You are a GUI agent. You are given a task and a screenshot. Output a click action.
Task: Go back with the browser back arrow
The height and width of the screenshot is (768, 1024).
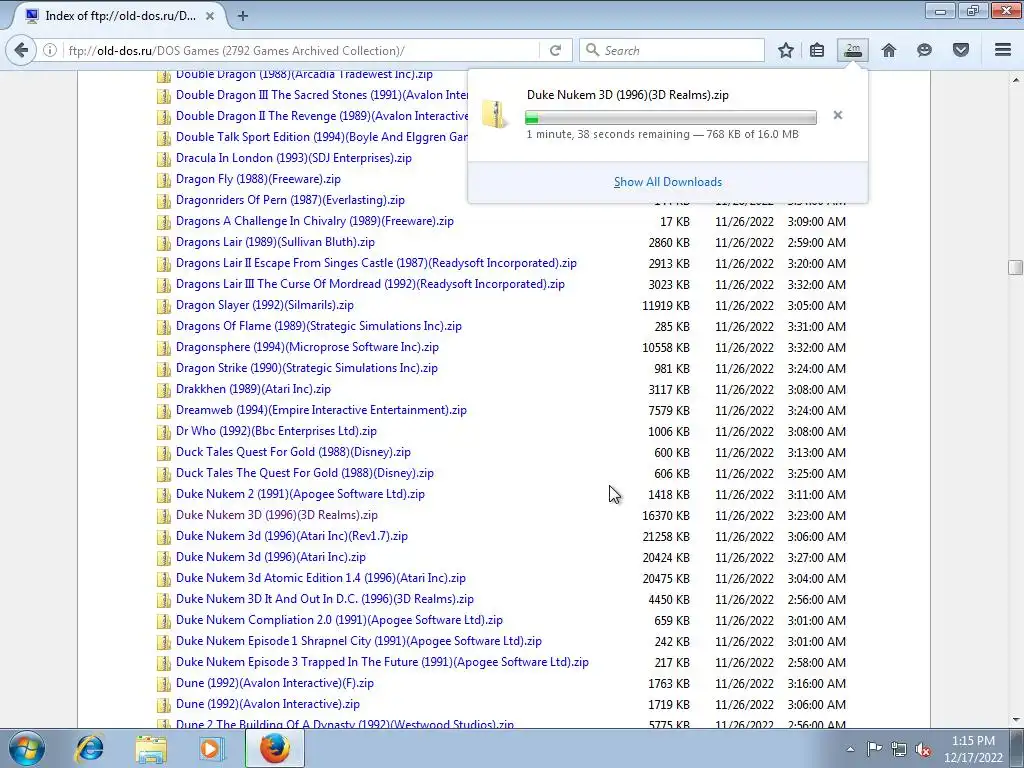pyautogui.click(x=21, y=50)
